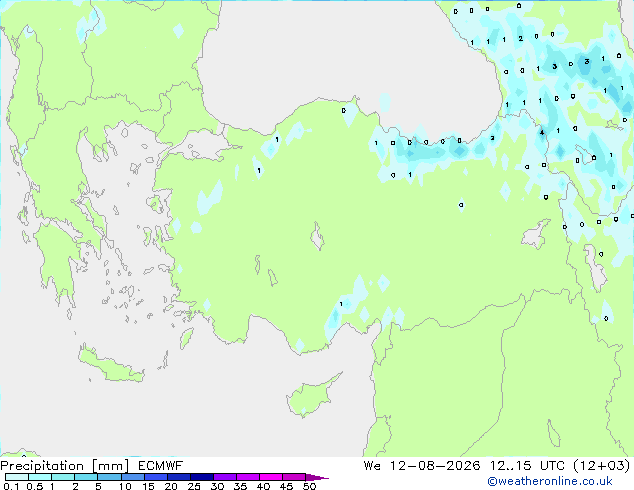Pick the 45–50 mm legend swatch

[294, 477]
